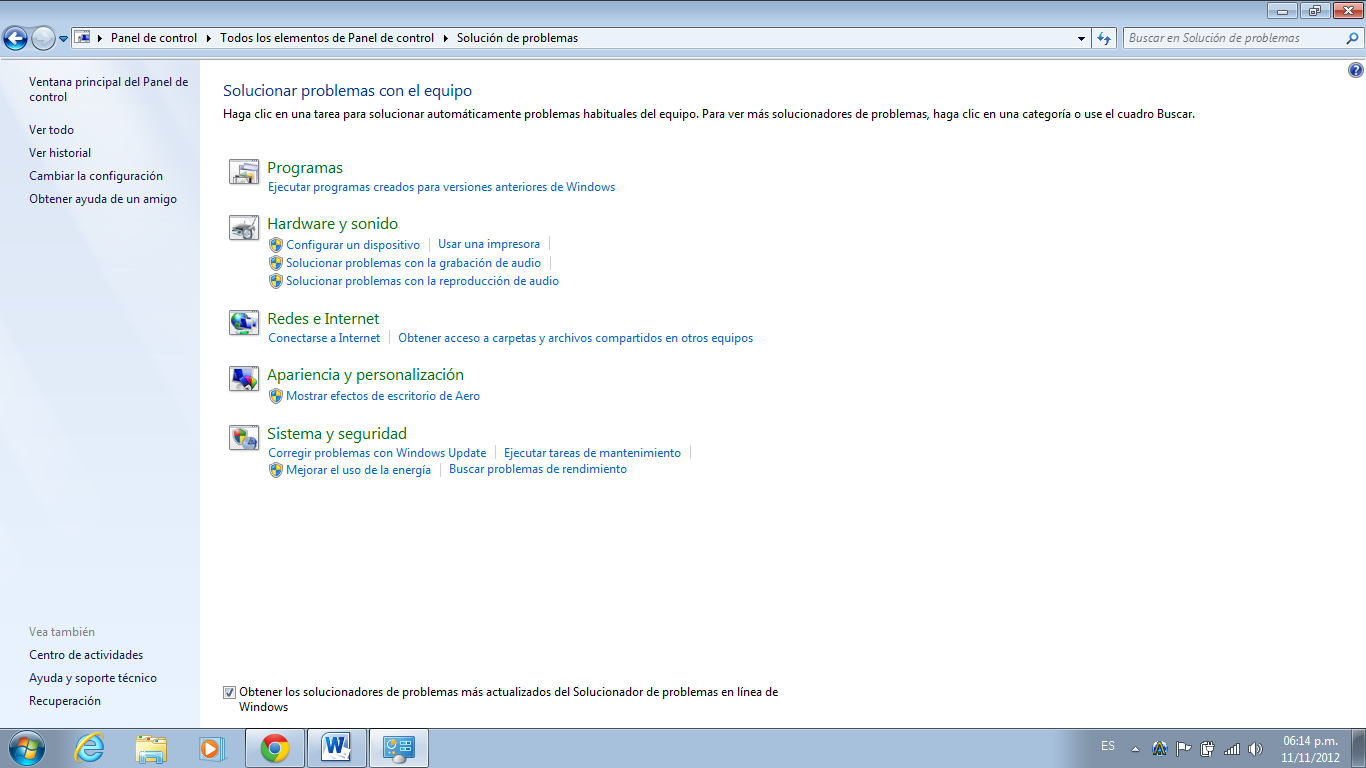The width and height of the screenshot is (1366, 768).
Task: Click the Hardware y sonido printer icon
Action: [243, 228]
